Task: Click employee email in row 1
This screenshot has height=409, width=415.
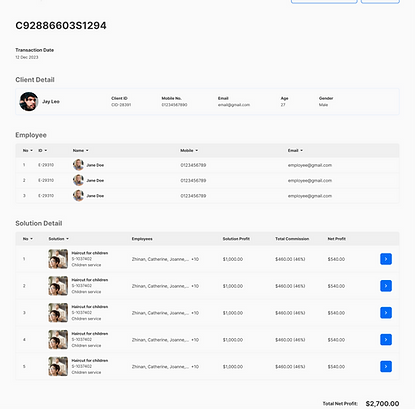Action: (310, 165)
